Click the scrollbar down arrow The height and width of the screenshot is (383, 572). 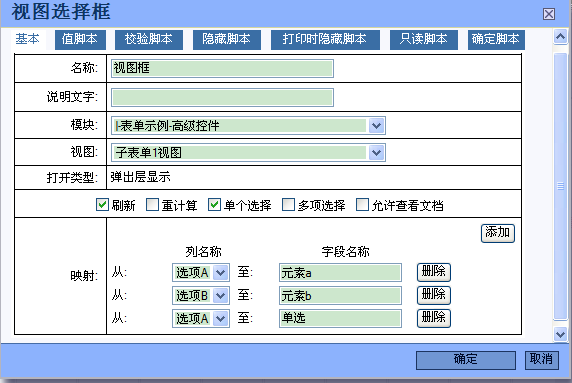click(x=560, y=334)
